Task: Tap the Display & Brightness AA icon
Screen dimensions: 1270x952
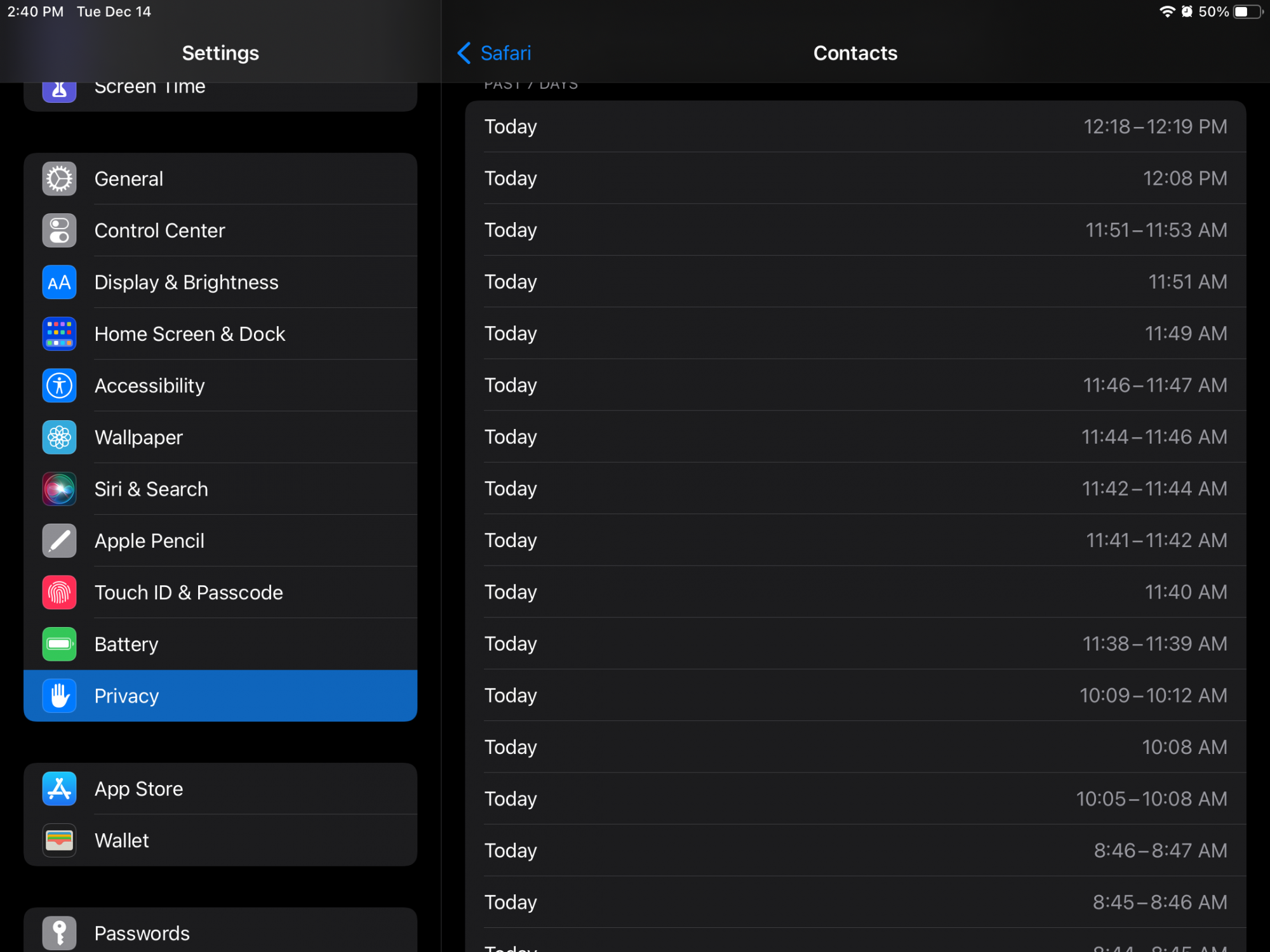Action: click(x=59, y=282)
